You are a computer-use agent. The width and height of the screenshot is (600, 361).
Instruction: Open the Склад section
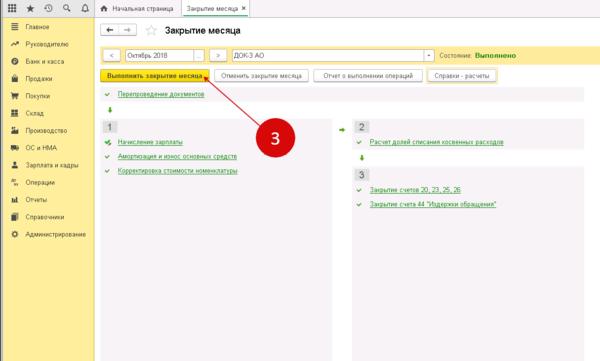[34, 113]
